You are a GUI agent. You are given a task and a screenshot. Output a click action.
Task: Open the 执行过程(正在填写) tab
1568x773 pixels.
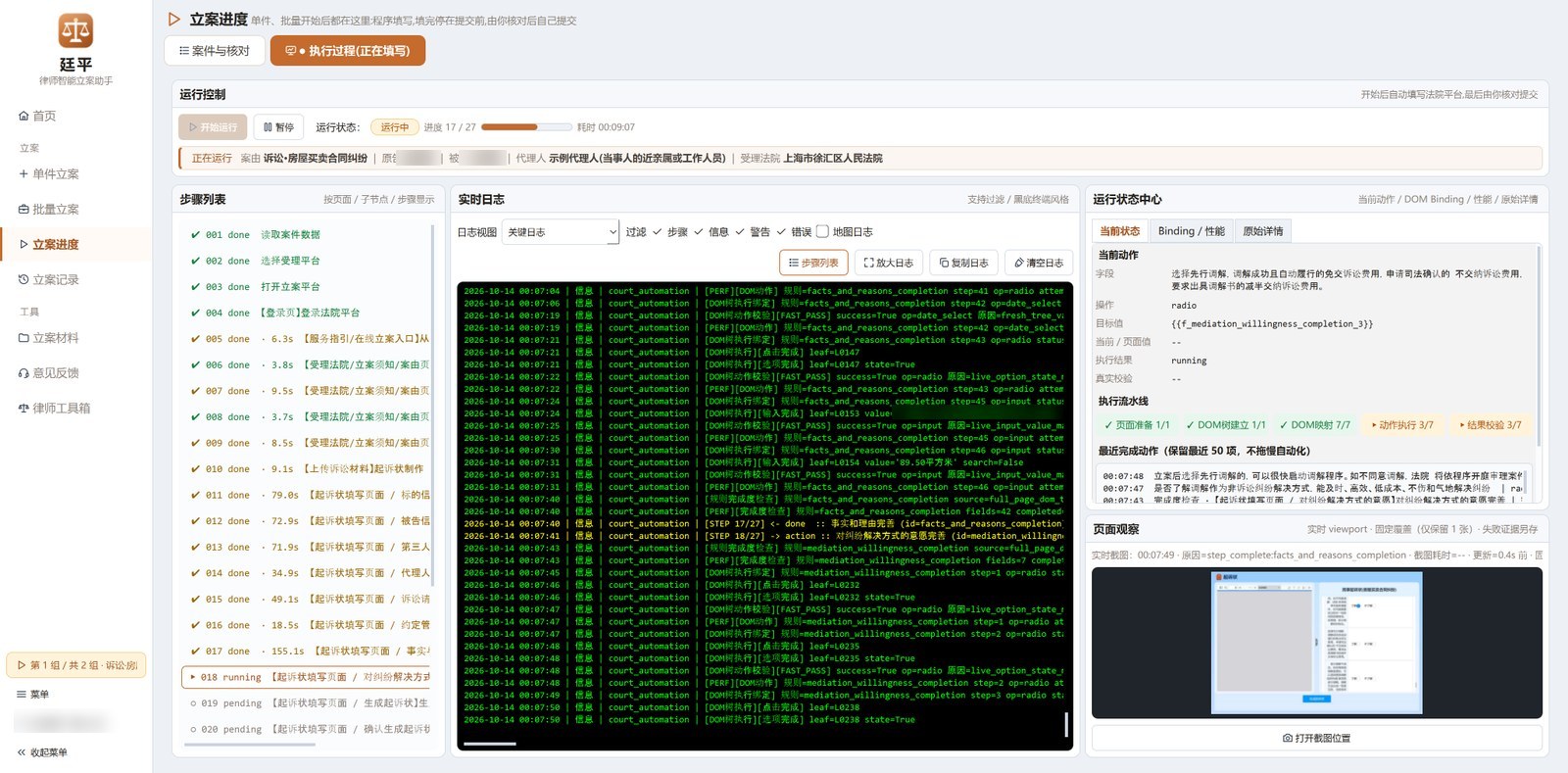point(348,51)
